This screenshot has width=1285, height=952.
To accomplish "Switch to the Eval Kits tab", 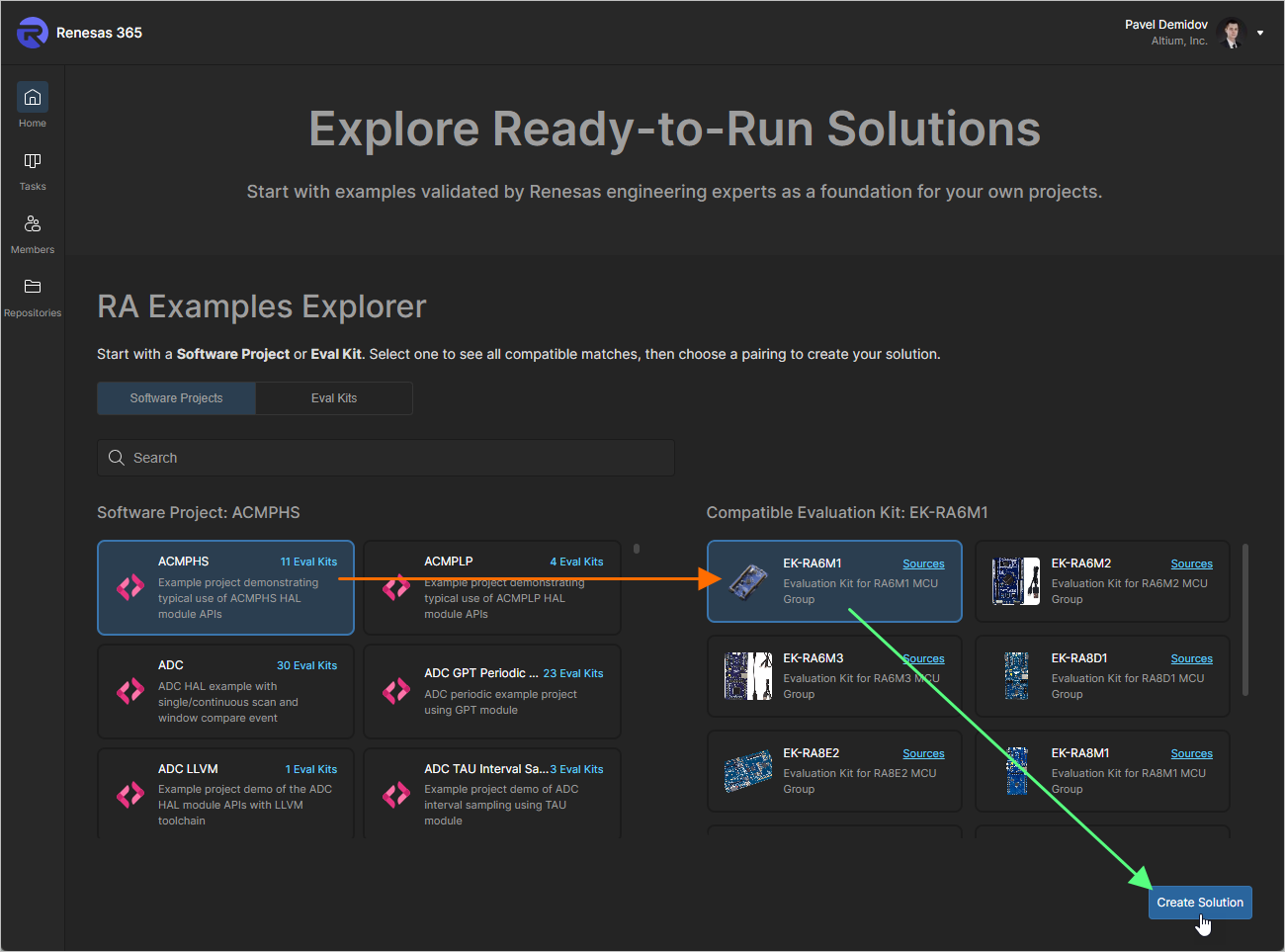I will point(334,398).
